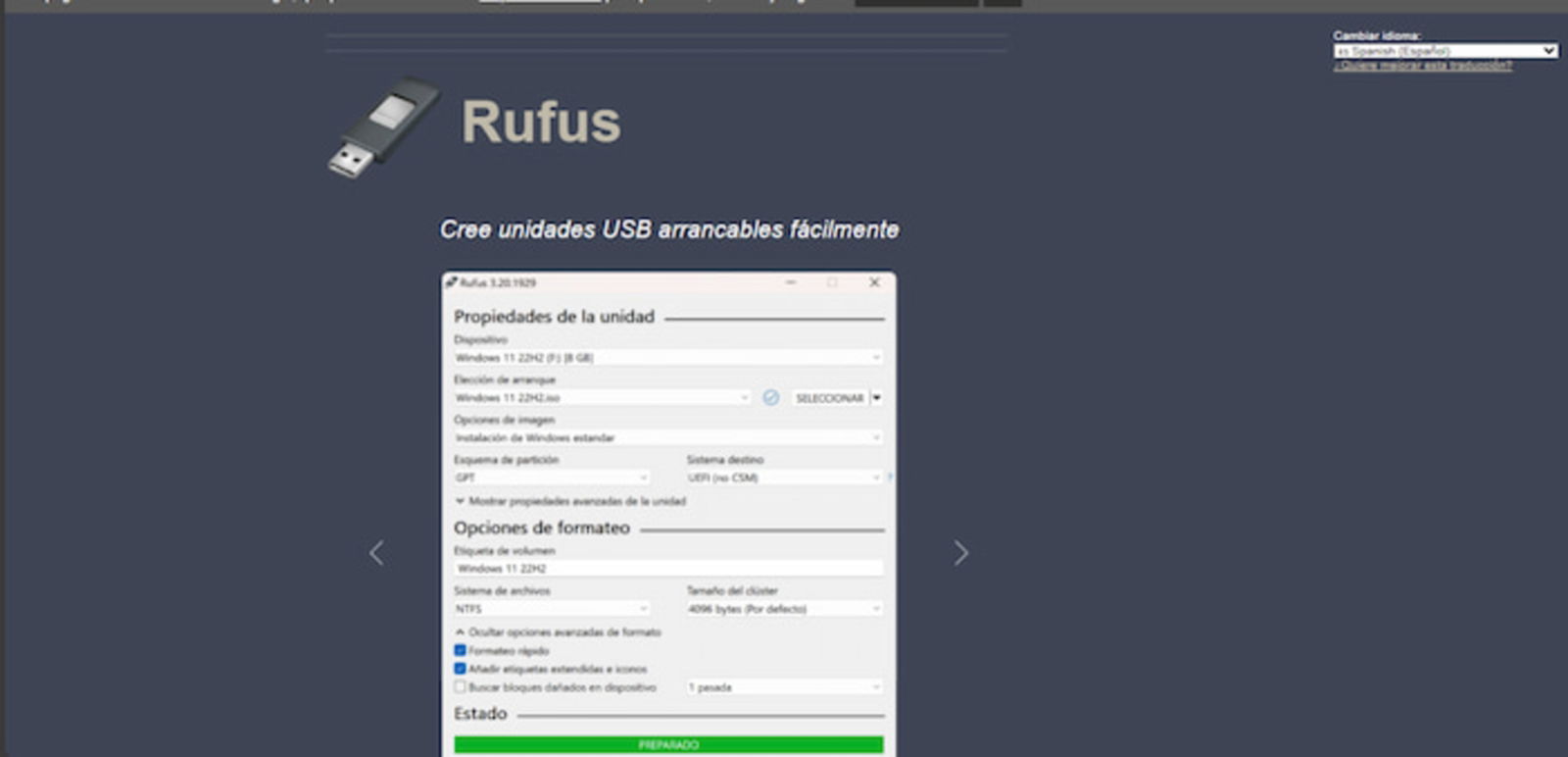Open the Sistema de archivos dropdown

click(551, 609)
